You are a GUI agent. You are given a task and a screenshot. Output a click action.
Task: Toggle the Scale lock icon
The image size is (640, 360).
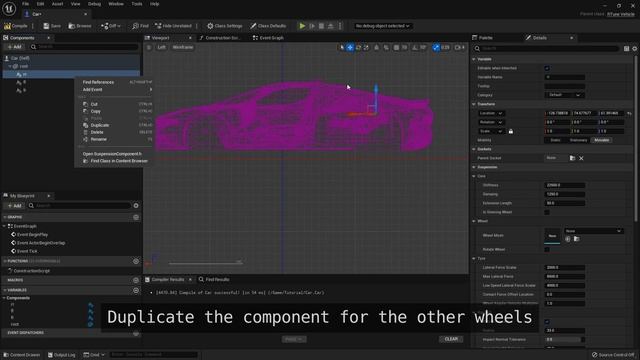[511, 131]
